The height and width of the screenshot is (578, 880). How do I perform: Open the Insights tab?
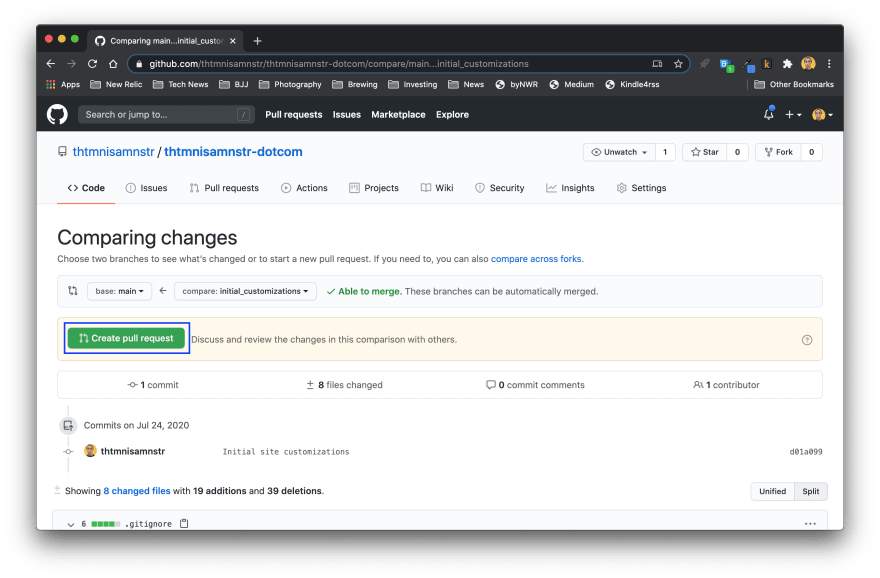pos(570,188)
